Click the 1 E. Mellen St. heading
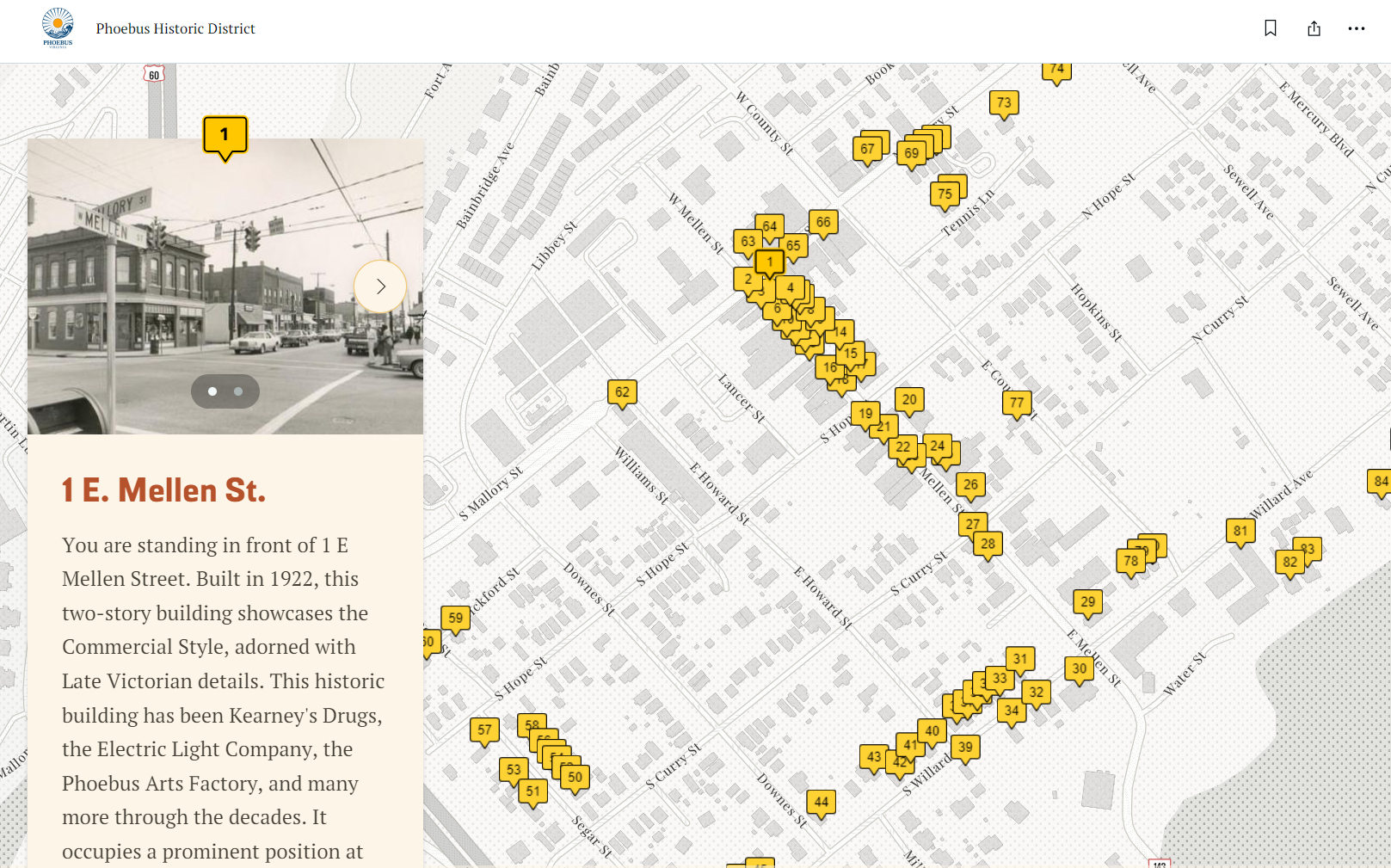Screen dimensions: 1391x868 click(163, 489)
